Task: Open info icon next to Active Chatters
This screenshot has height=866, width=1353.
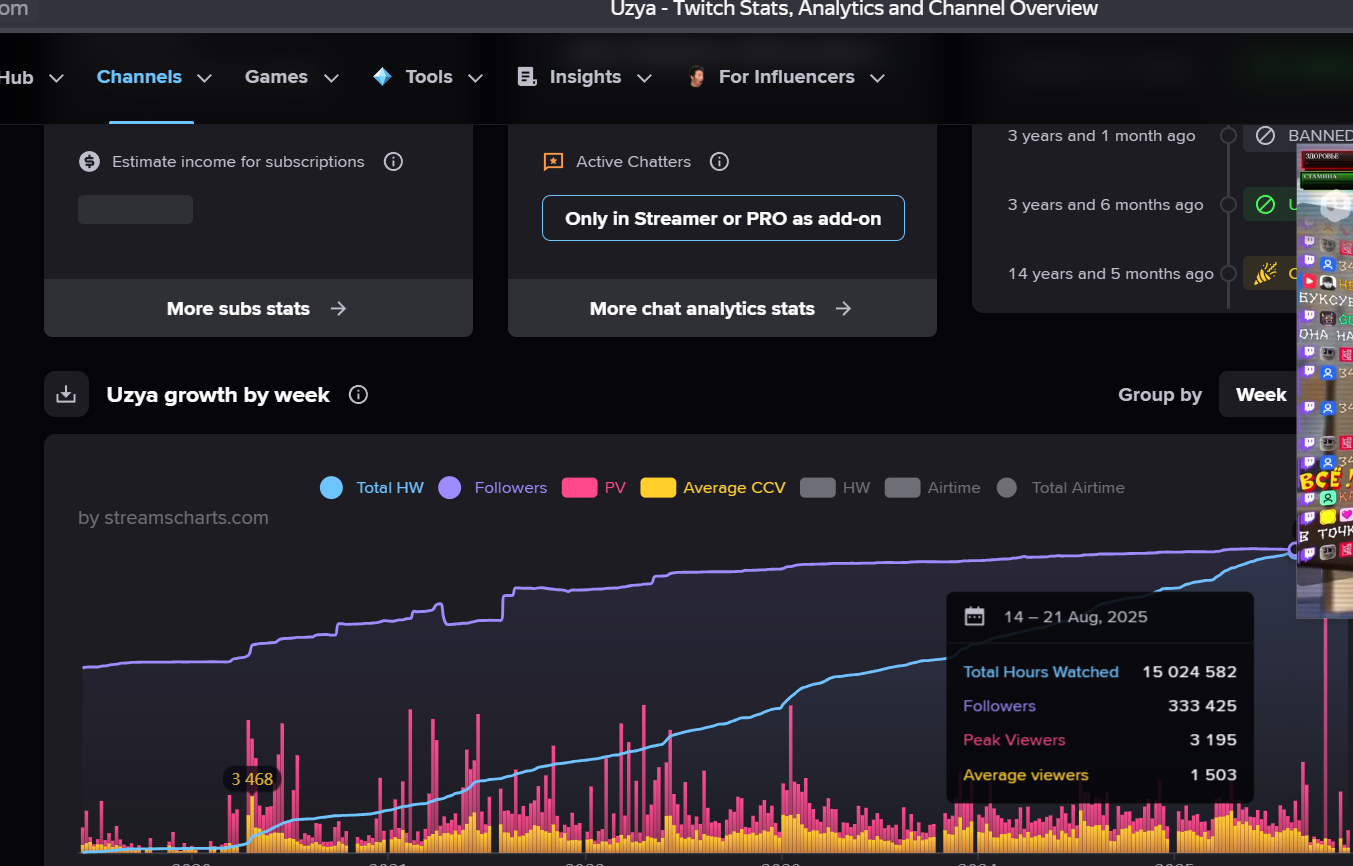Action: [x=719, y=161]
